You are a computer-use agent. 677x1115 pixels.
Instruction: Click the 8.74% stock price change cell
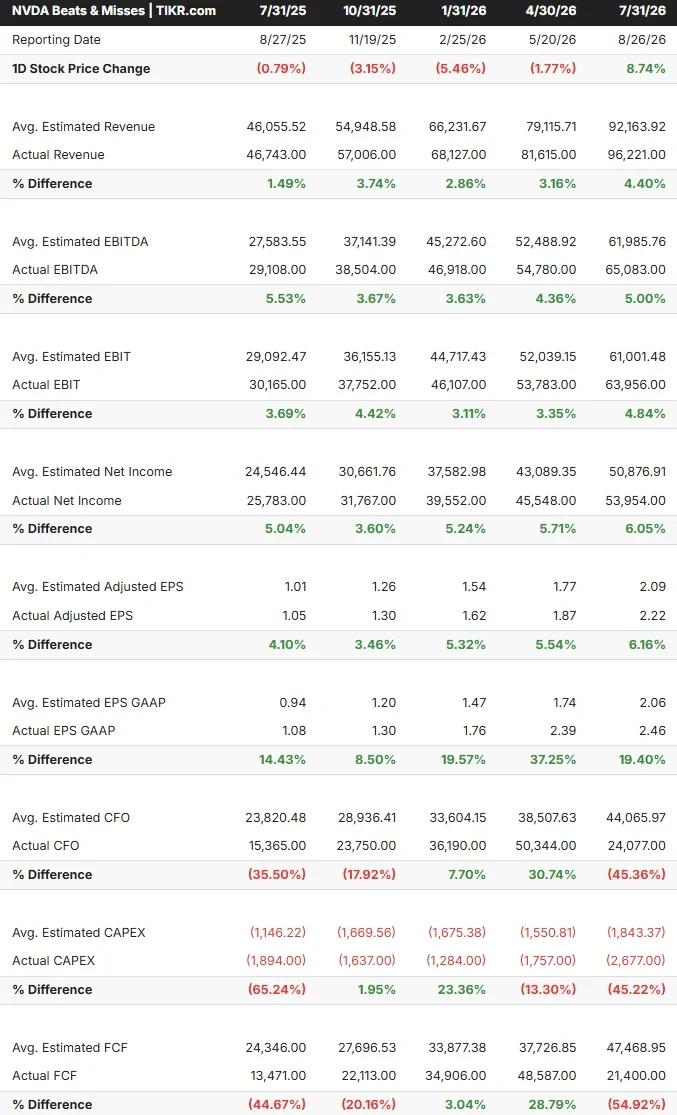tap(646, 69)
